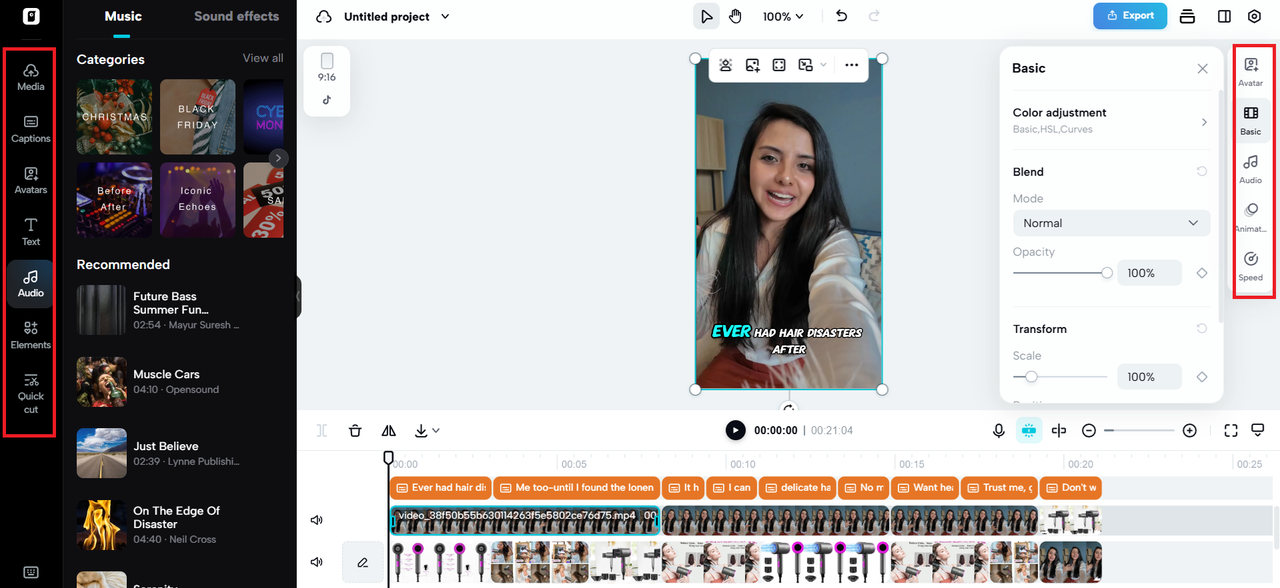Toggle timeline snapping button
1280x588 pixels.
[1028, 430]
